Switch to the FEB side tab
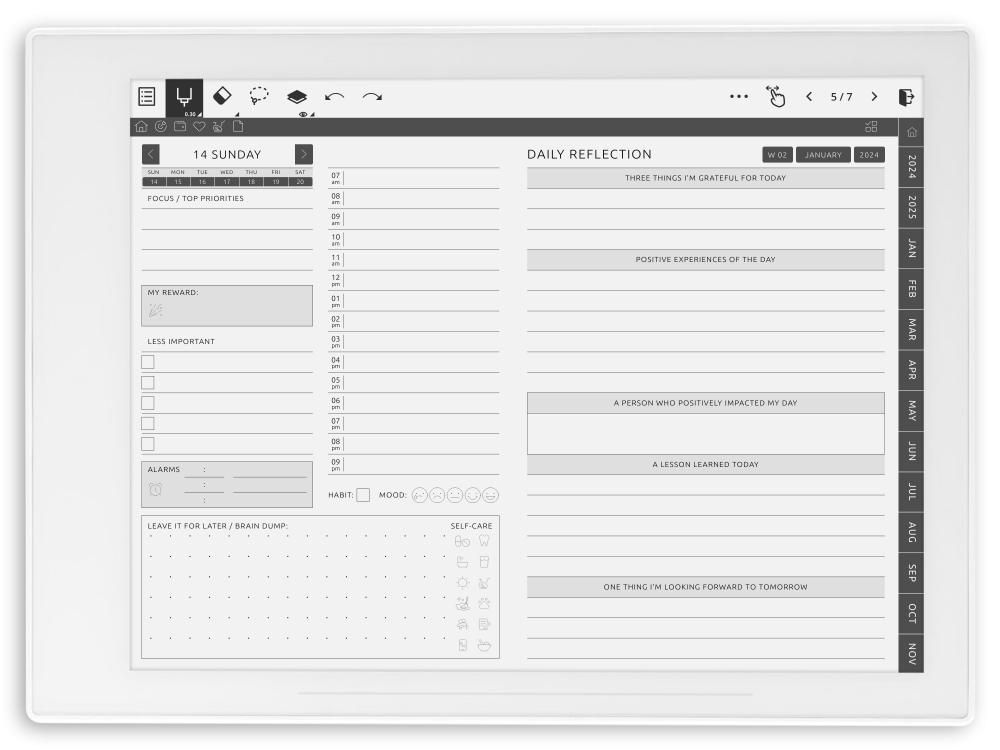The height and width of the screenshot is (750, 1000). [x=911, y=289]
